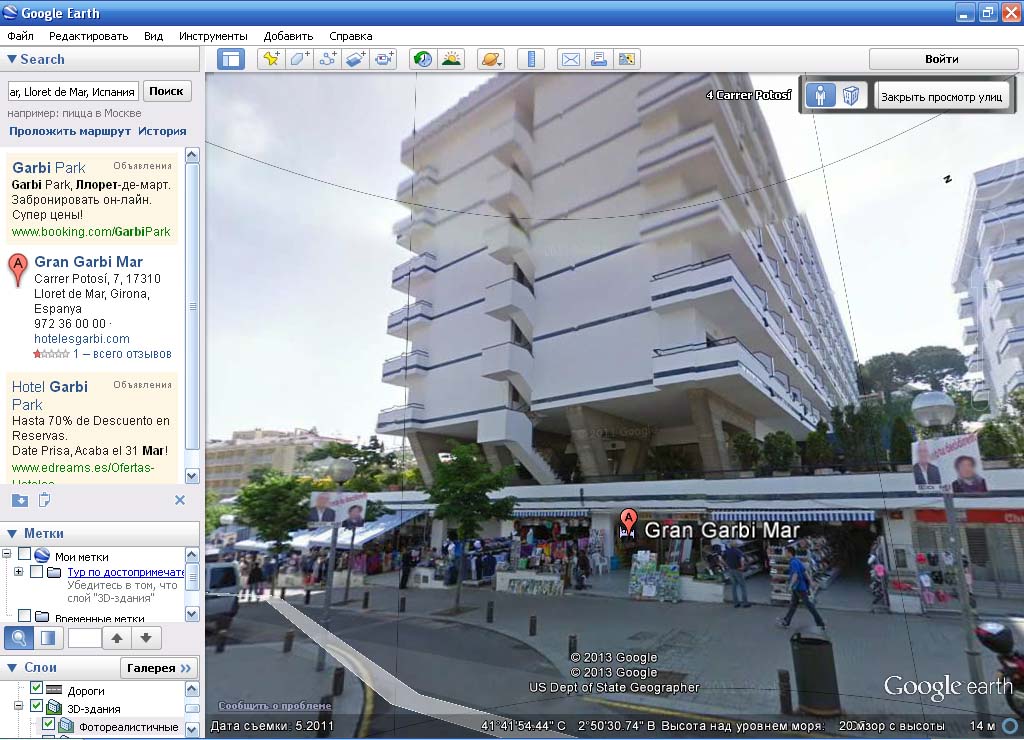This screenshot has width=1024, height=740.
Task: Open the Редактировать menu
Action: pyautogui.click(x=88, y=36)
